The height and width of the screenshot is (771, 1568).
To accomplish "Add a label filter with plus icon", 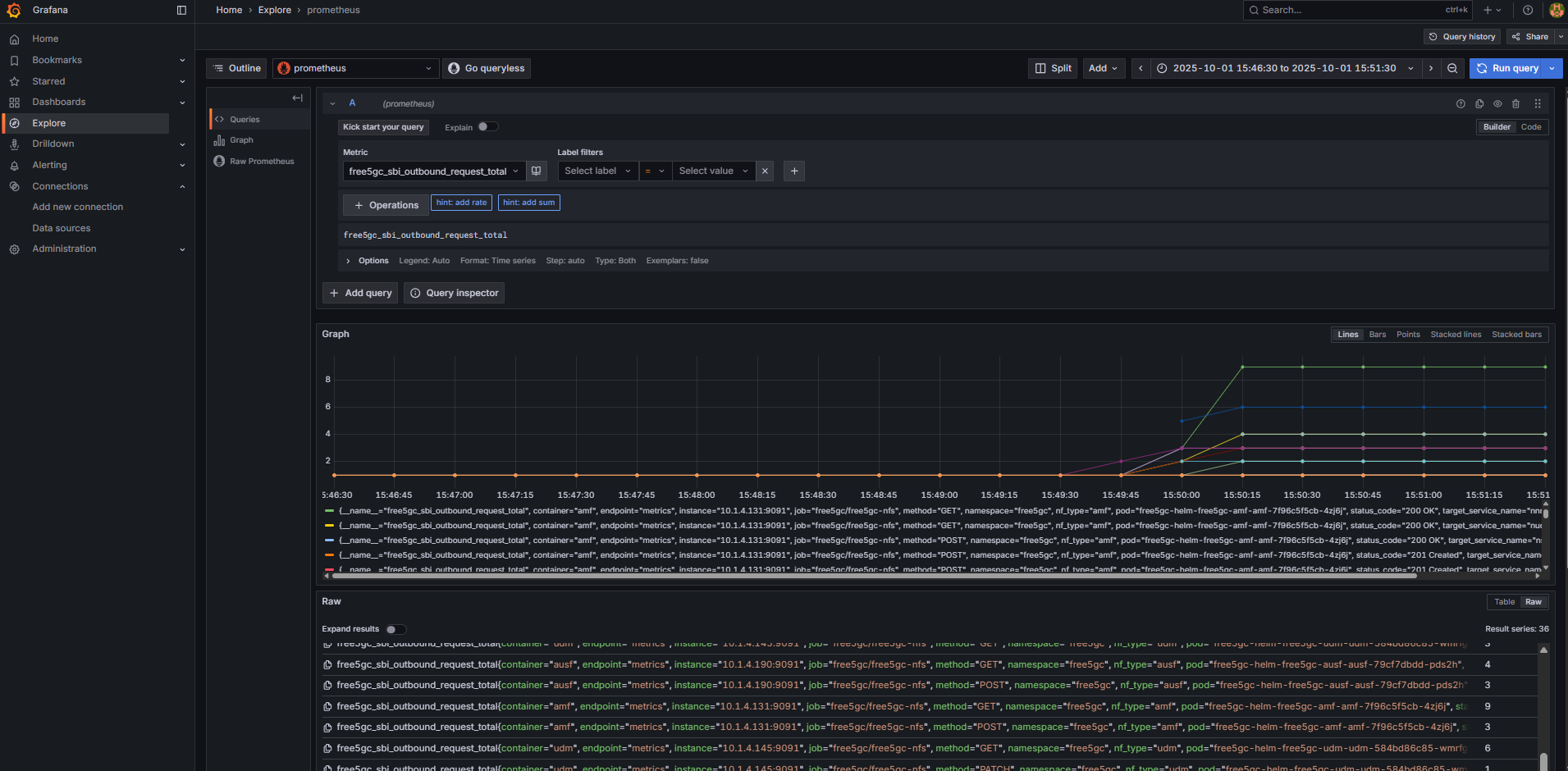I will pos(793,171).
